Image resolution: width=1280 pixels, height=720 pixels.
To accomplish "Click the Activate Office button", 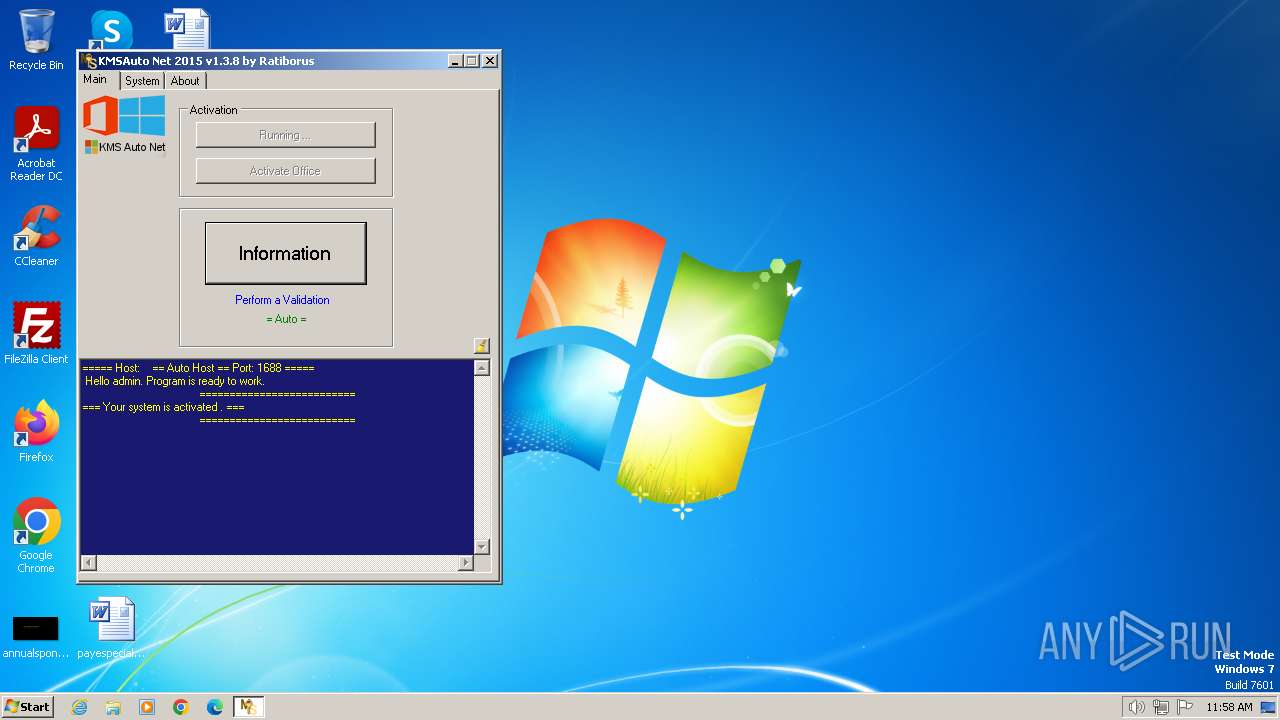I will [x=285, y=171].
